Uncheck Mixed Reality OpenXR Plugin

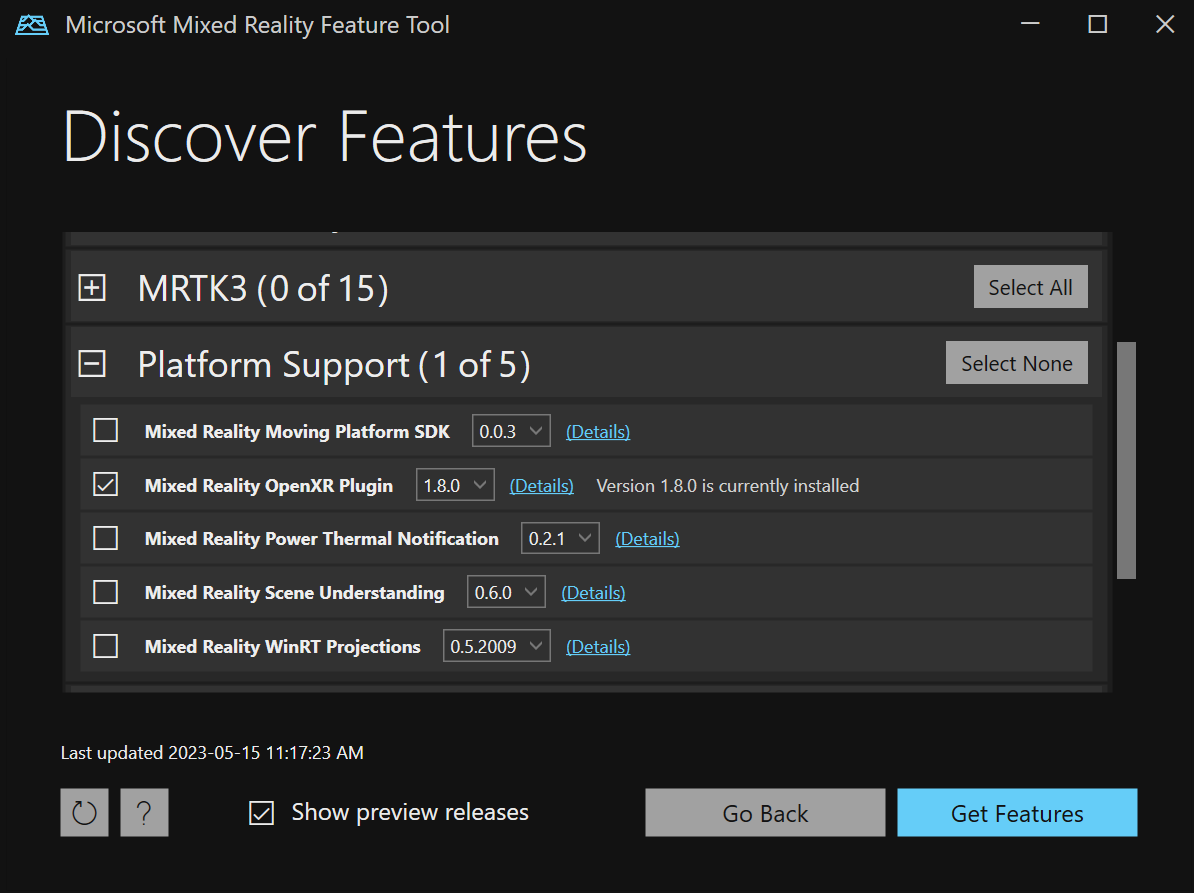[x=105, y=484]
